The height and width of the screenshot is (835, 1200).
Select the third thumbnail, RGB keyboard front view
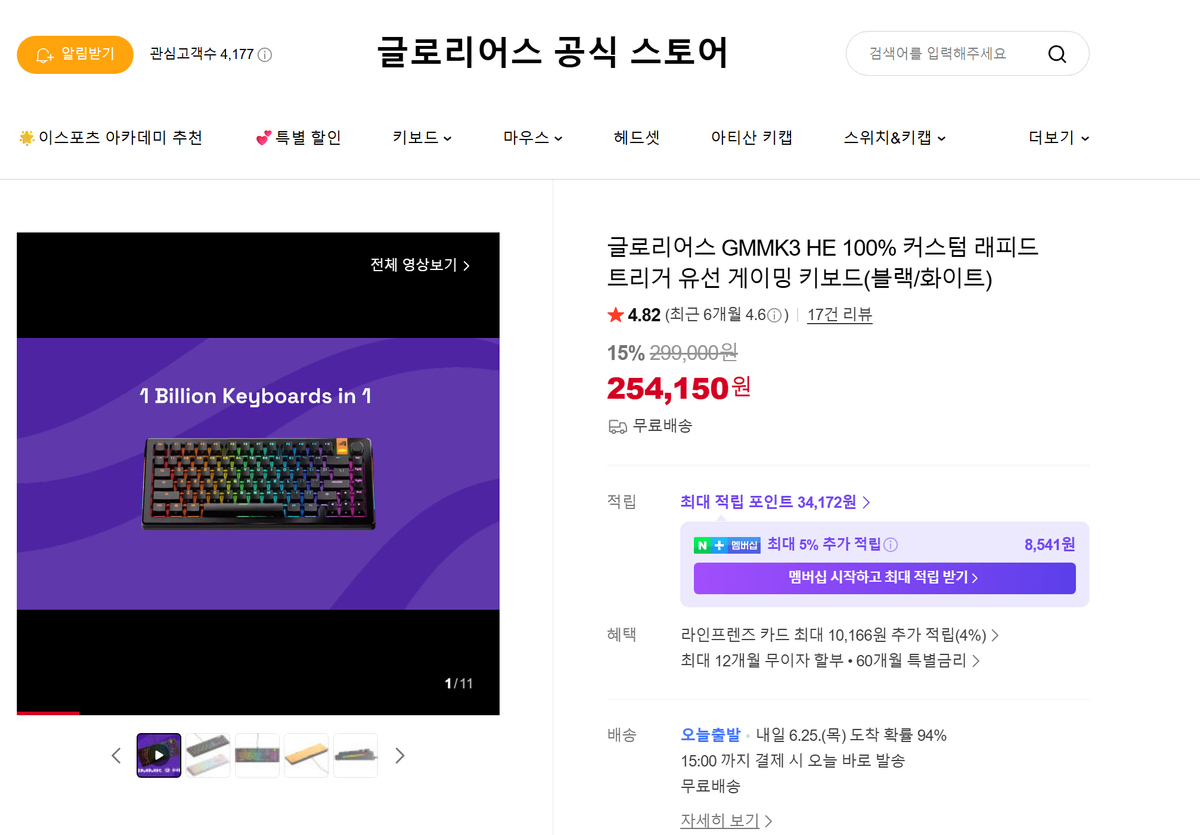point(257,756)
